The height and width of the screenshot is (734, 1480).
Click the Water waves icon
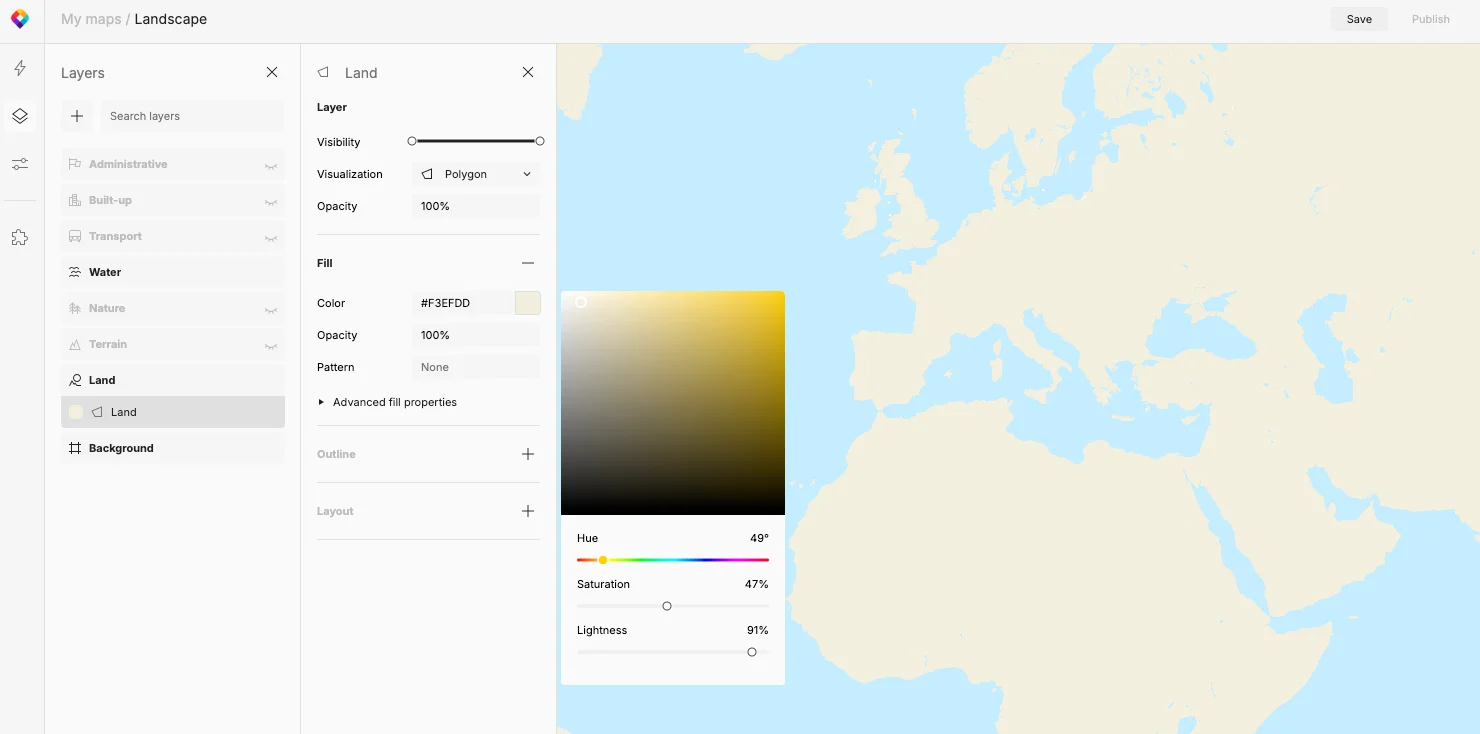point(75,272)
